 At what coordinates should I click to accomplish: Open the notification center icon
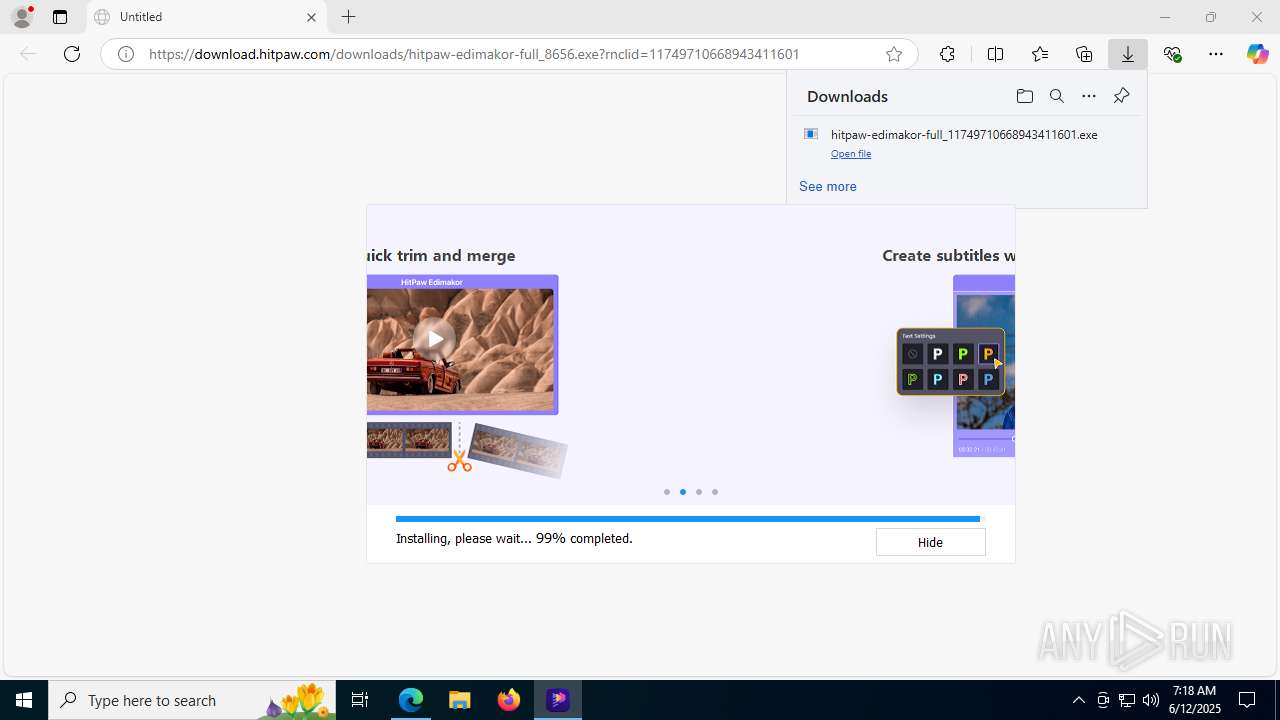(1247, 700)
